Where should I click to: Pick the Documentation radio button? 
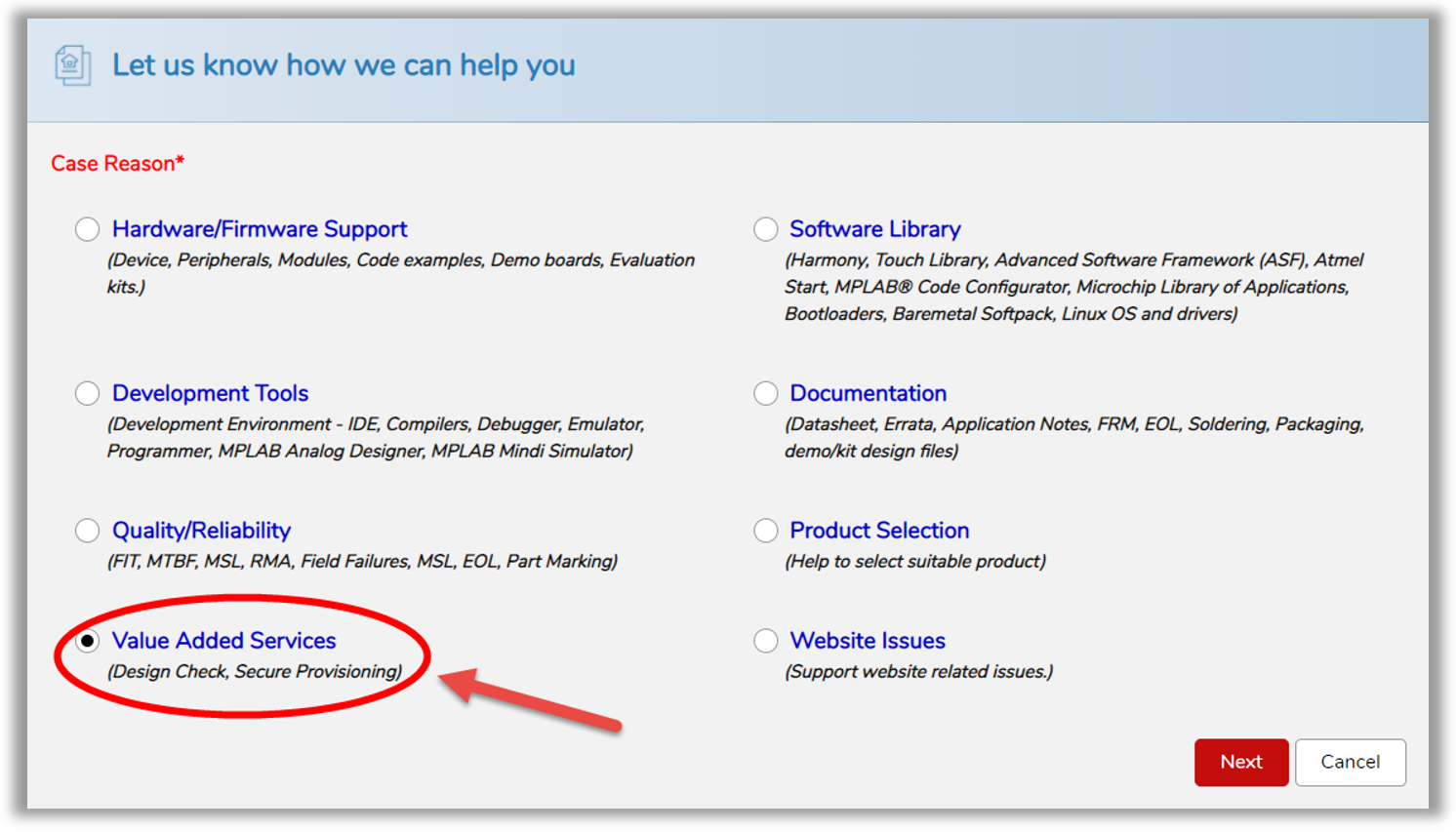pos(766,393)
